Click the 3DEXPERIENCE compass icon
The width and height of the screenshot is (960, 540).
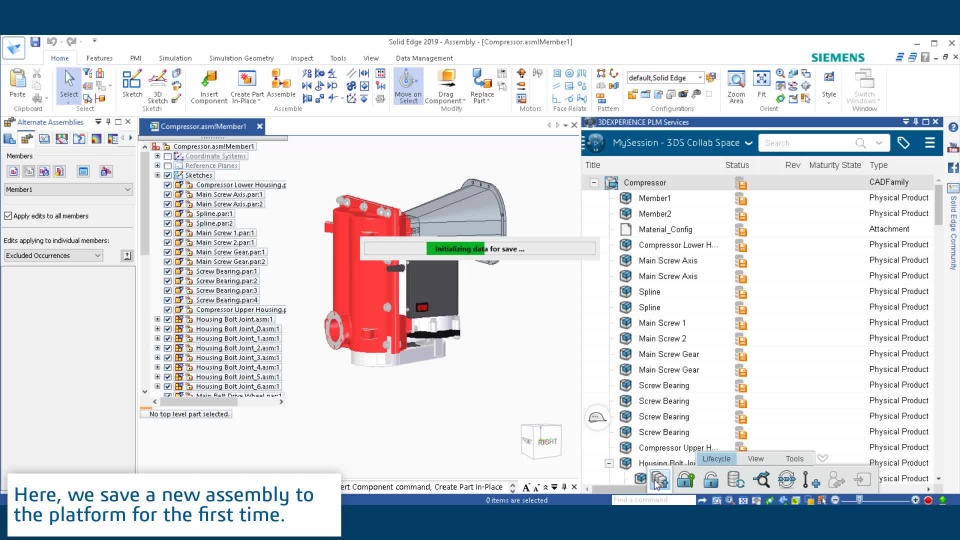tap(596, 143)
